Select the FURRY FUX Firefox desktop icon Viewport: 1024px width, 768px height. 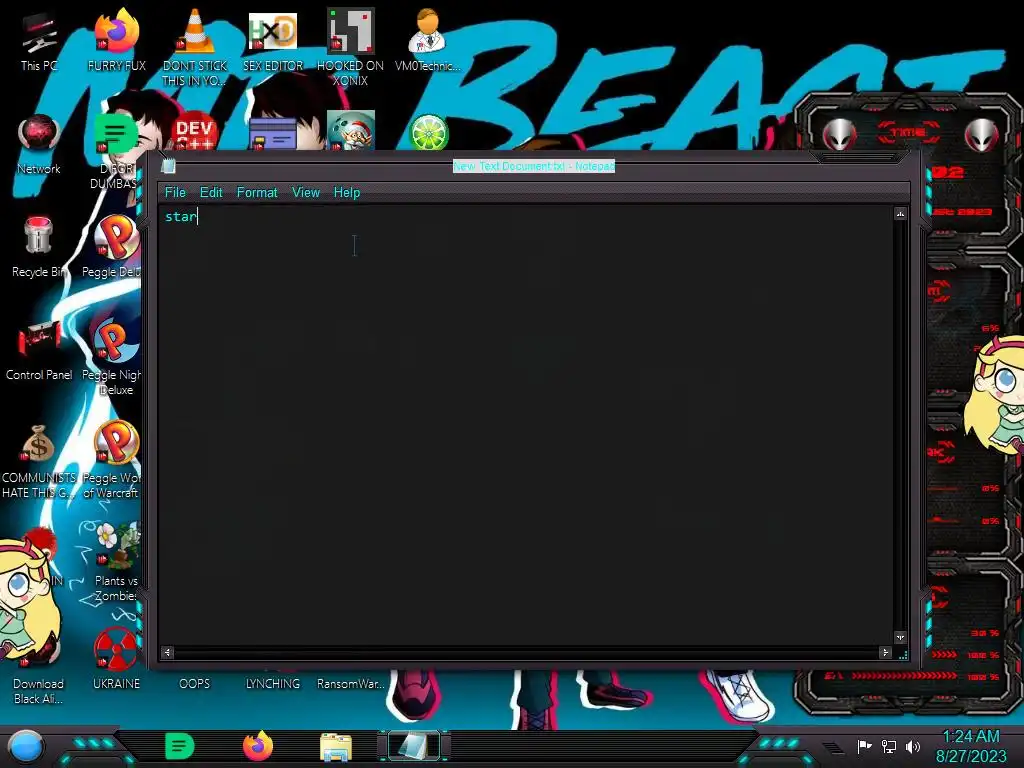[117, 40]
